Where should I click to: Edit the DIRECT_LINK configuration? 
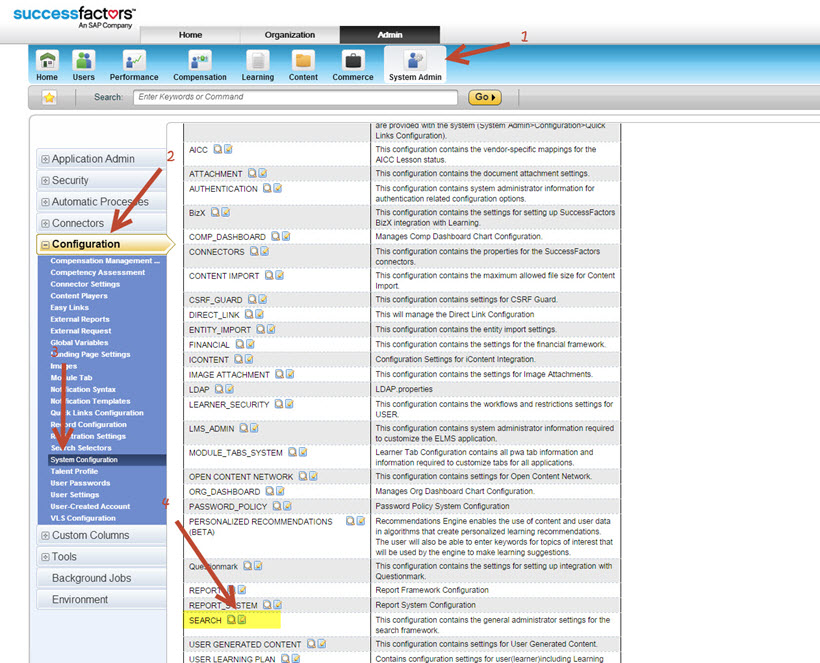tap(259, 314)
